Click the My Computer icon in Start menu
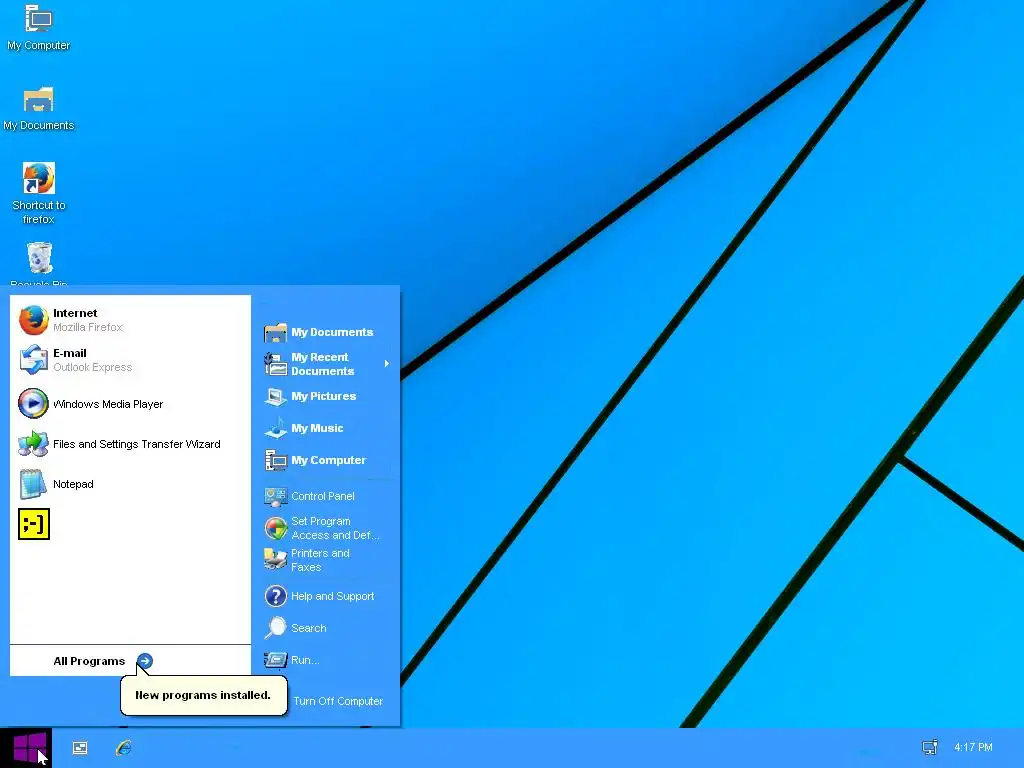 tap(276, 460)
